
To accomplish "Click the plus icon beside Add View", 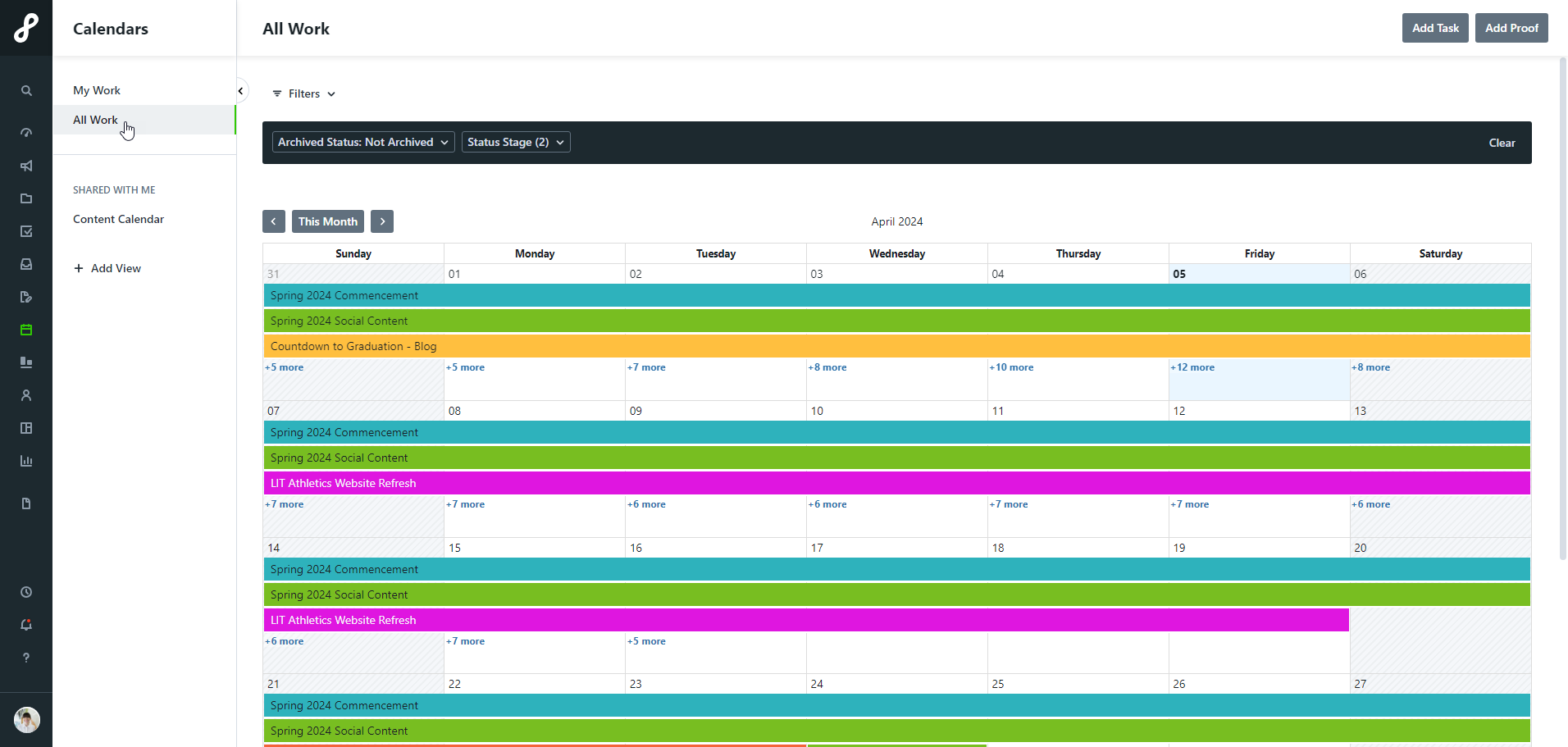I will point(79,268).
